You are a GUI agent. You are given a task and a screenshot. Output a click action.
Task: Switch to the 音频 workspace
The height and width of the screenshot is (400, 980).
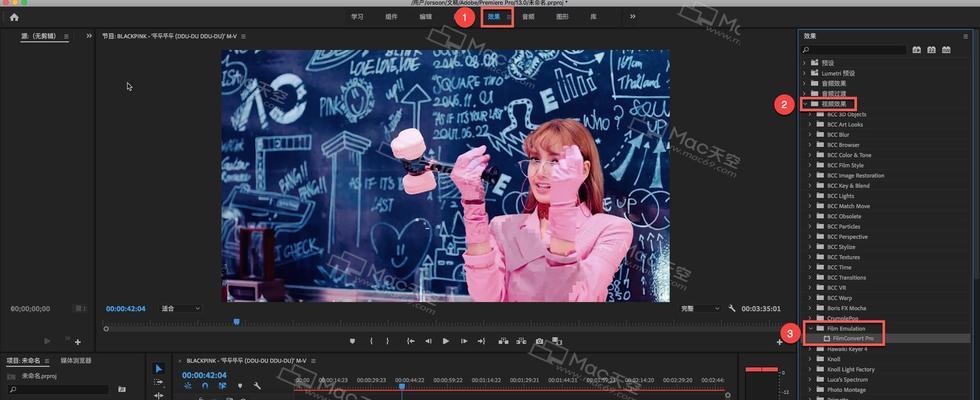[x=528, y=16]
